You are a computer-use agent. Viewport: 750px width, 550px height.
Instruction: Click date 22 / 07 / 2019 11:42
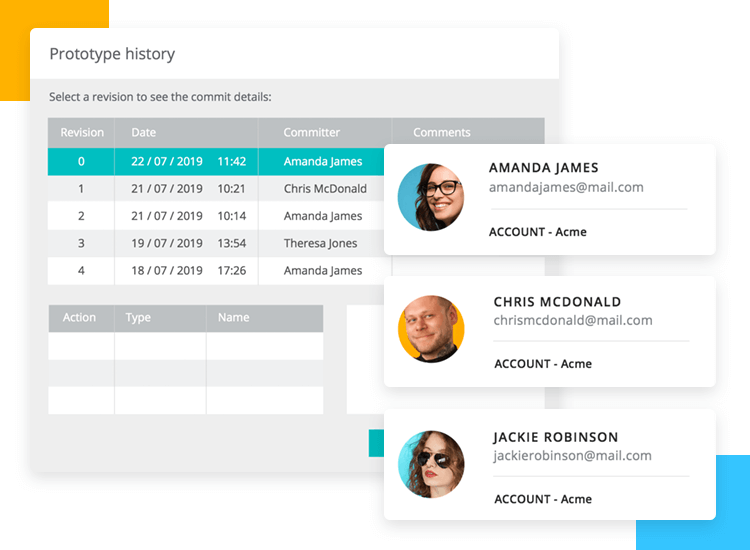coord(188,162)
